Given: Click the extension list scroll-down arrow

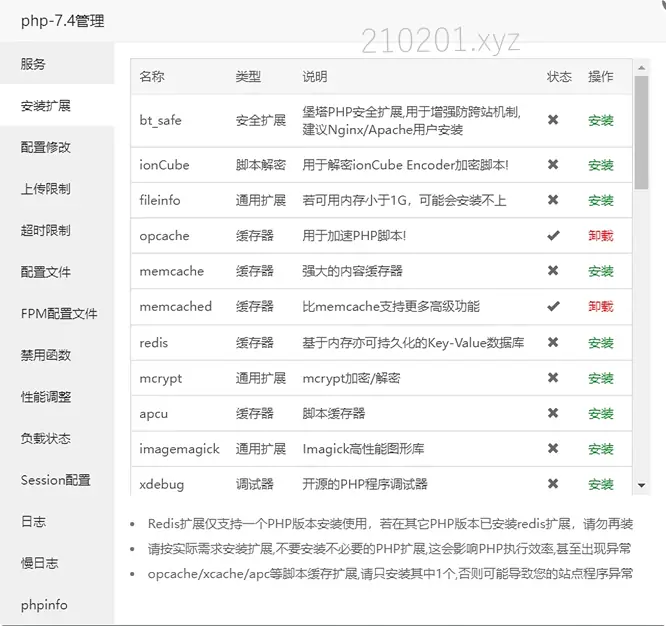Looking at the screenshot, I should [x=642, y=485].
